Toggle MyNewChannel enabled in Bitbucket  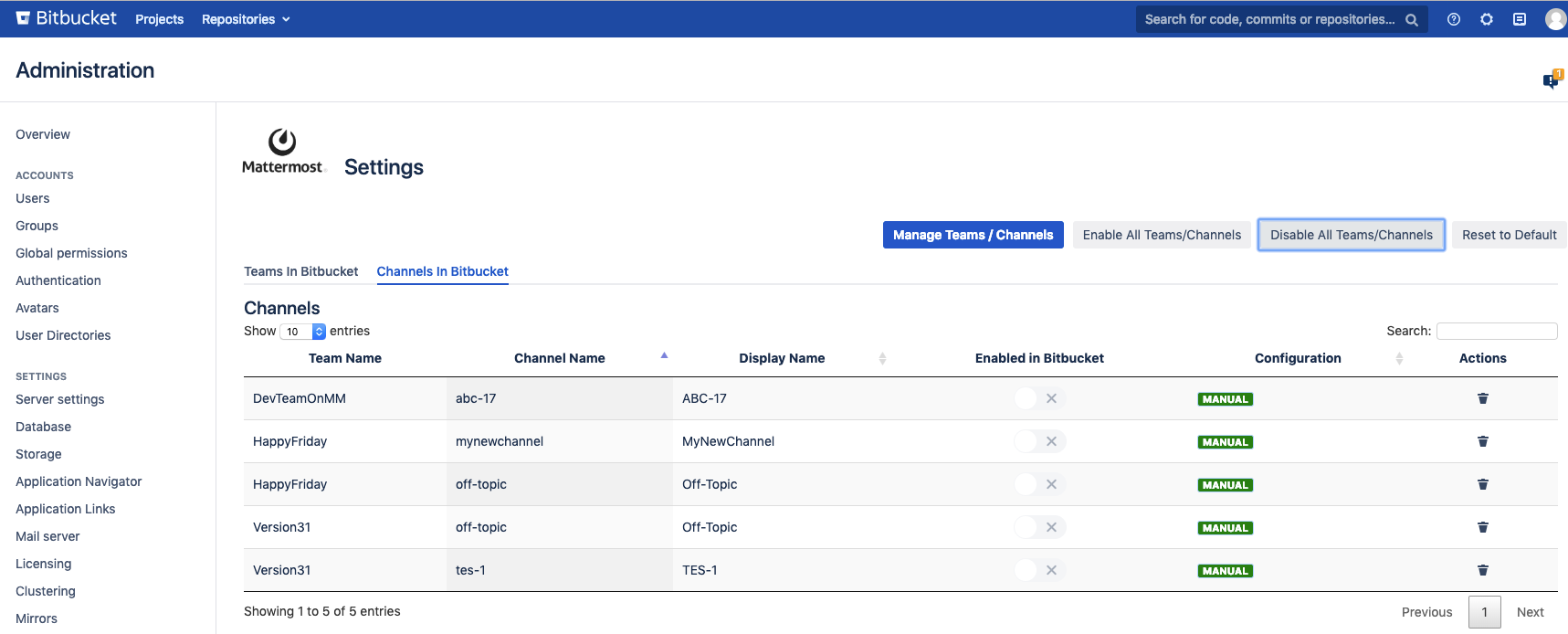pos(1039,441)
